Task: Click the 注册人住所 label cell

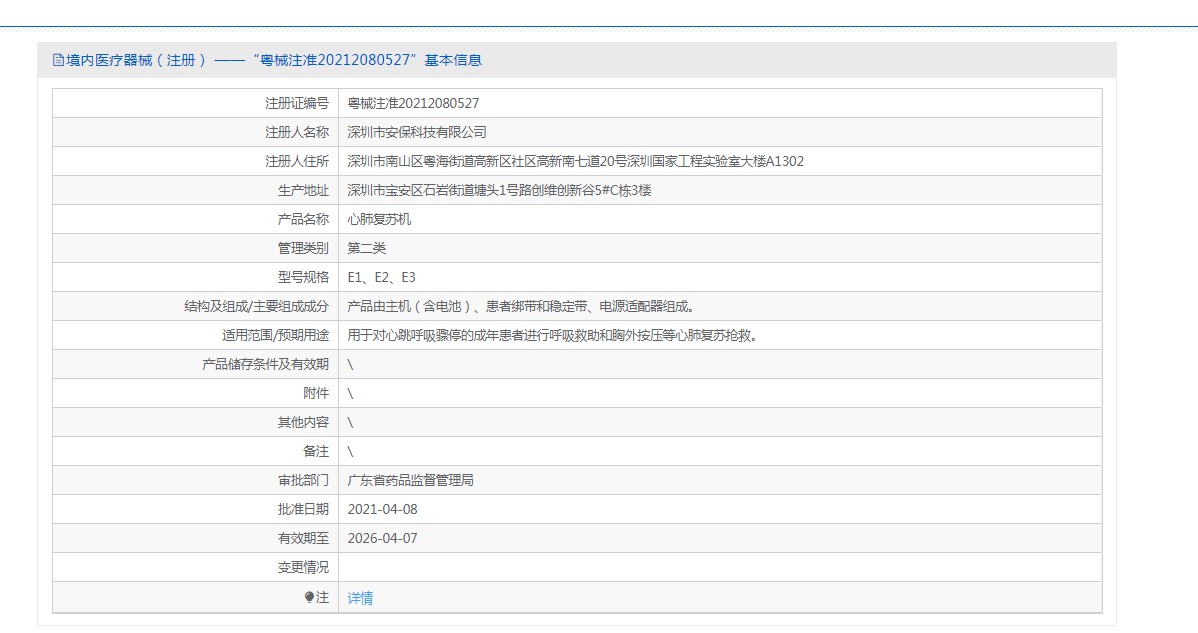Action: click(x=196, y=161)
